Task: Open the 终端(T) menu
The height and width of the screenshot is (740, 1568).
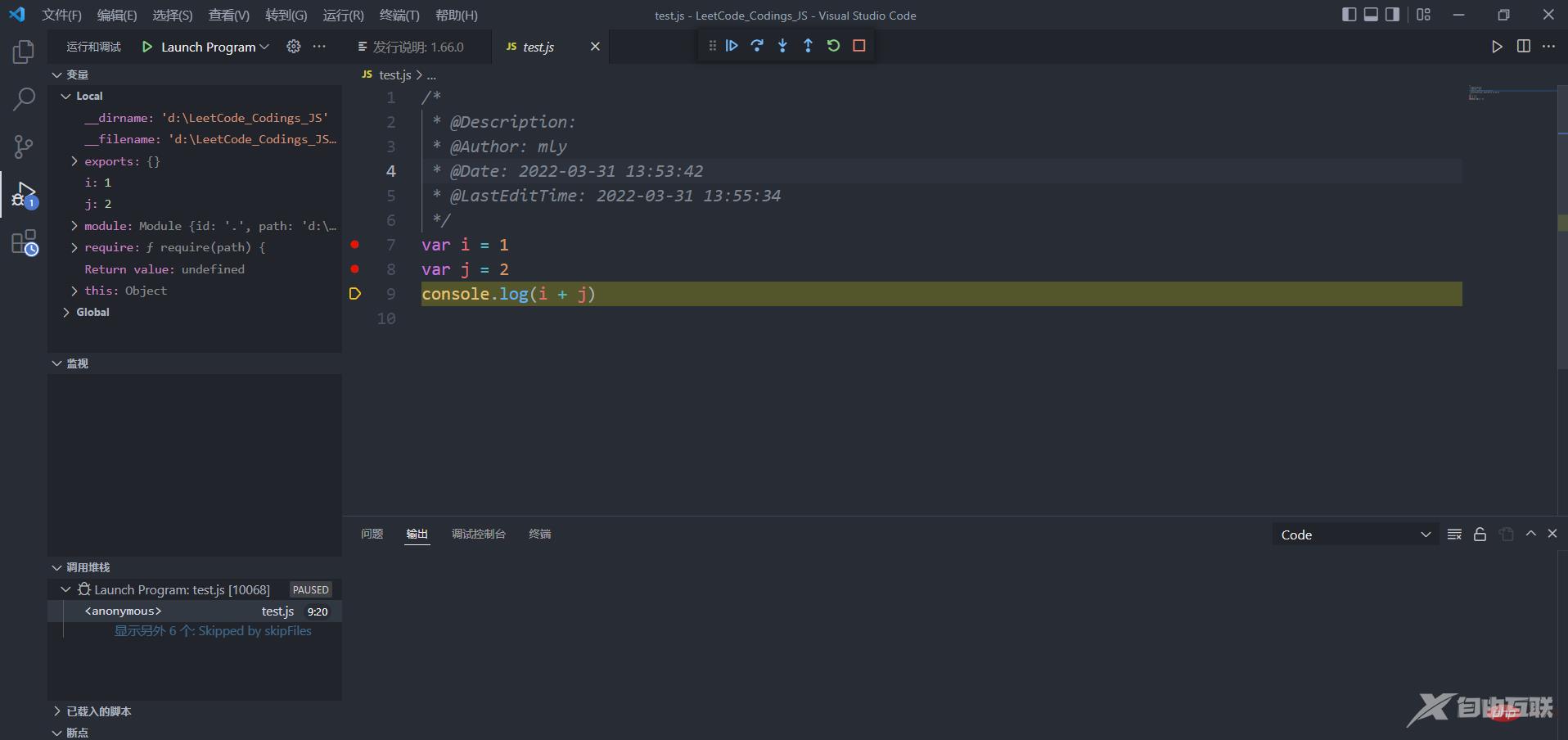Action: [x=399, y=15]
